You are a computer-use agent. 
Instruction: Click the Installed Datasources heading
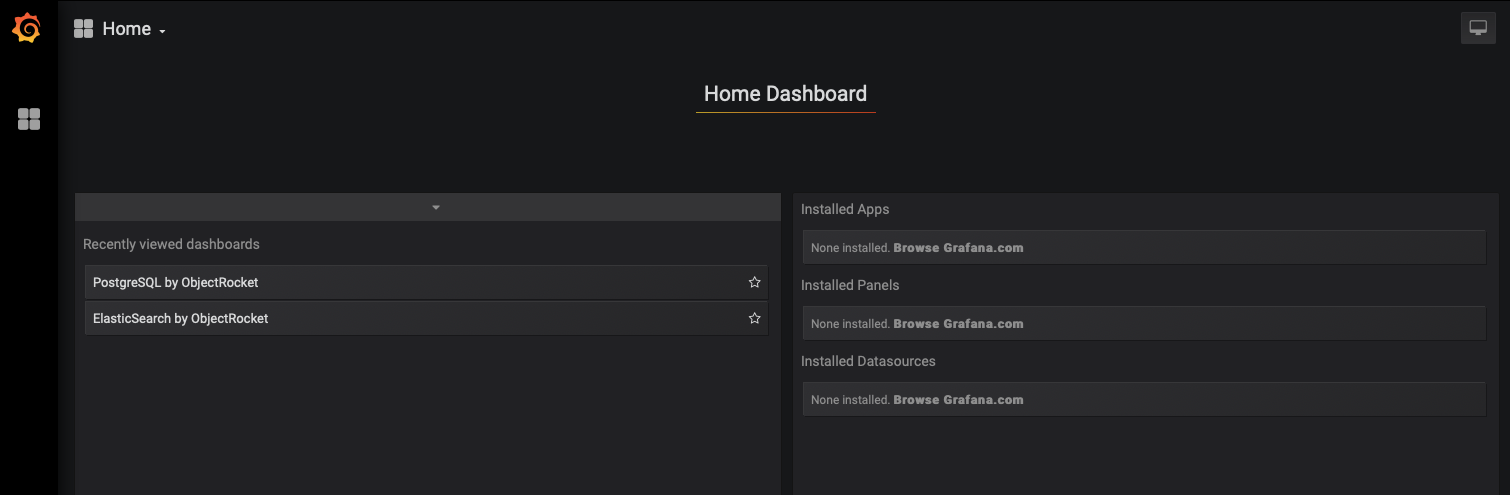point(868,362)
